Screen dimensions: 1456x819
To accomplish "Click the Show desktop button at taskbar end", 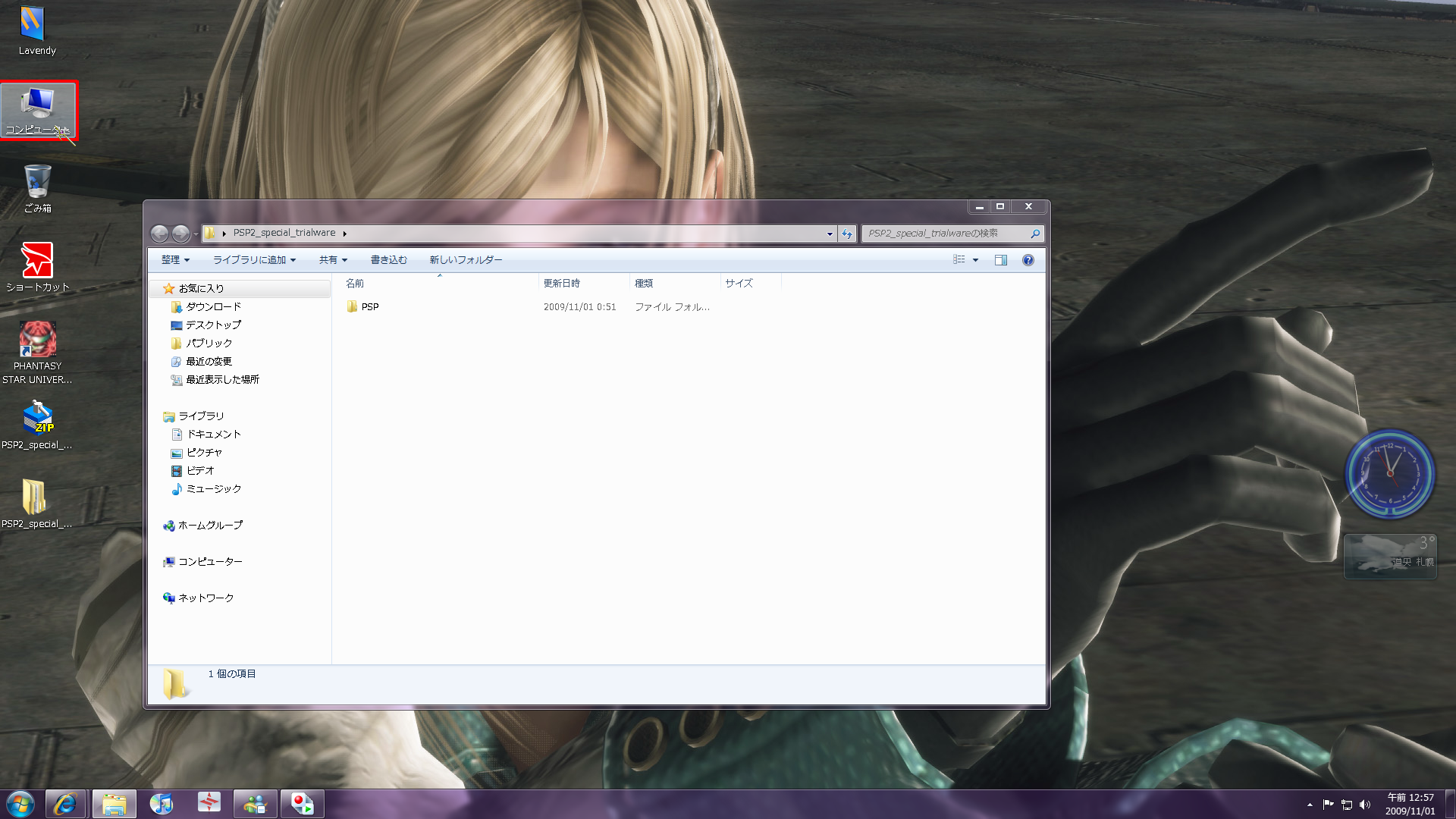I will (x=1450, y=805).
